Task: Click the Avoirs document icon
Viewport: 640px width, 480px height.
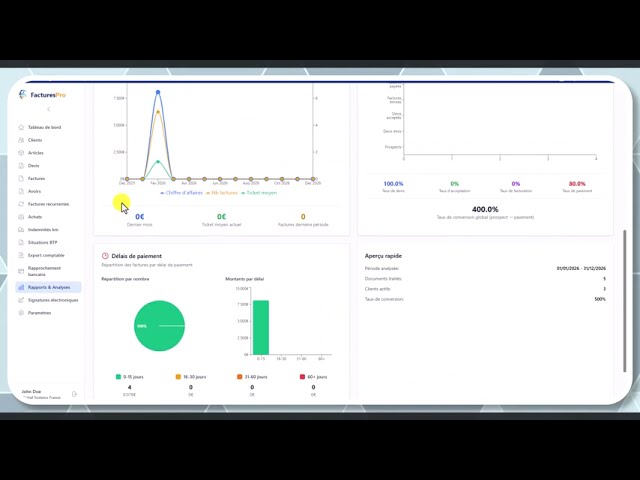Action: point(21,191)
